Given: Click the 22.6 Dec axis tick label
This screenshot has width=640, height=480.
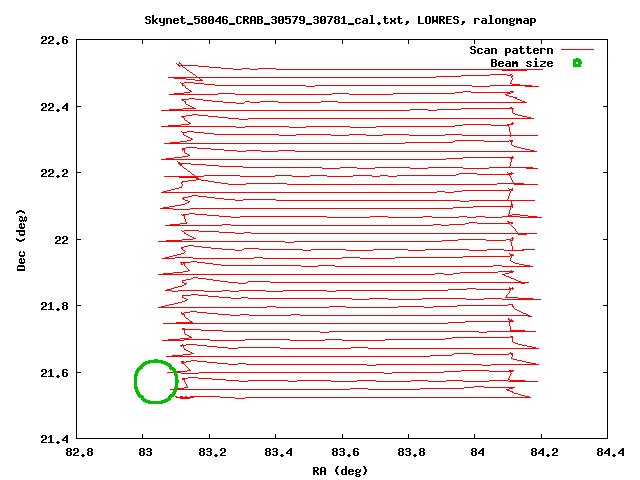Looking at the screenshot, I should click(54, 40).
